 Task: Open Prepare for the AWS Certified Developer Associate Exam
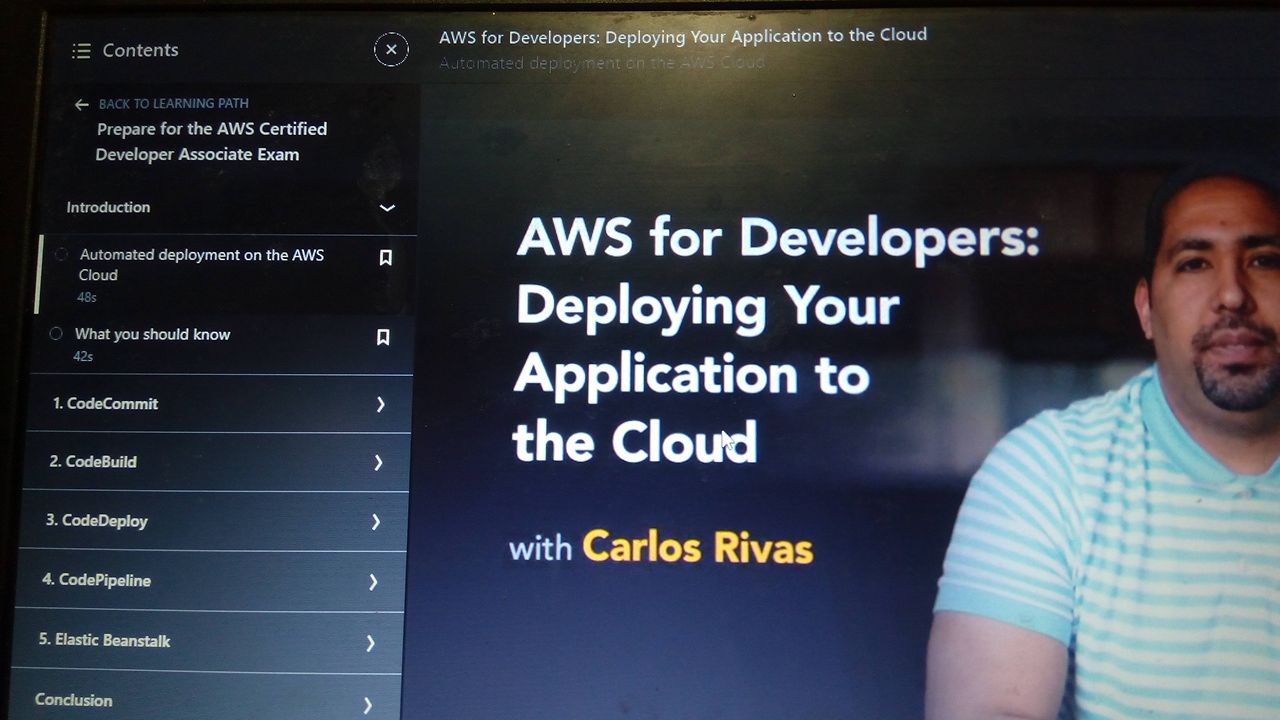211,141
